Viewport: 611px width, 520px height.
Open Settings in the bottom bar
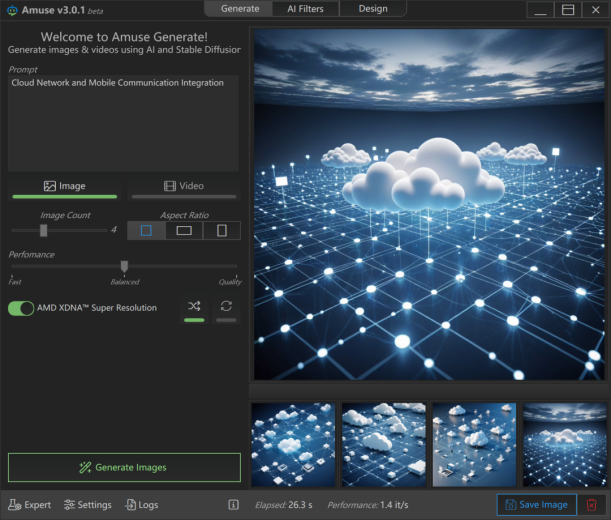pos(88,505)
